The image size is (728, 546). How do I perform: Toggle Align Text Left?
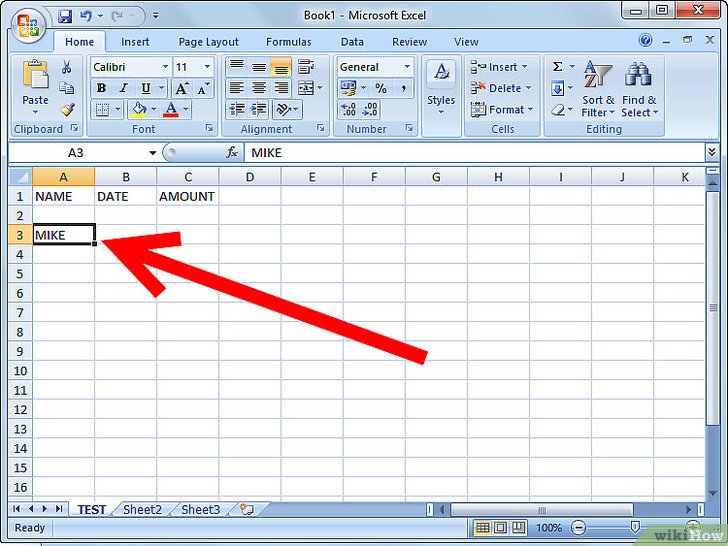tap(236, 88)
